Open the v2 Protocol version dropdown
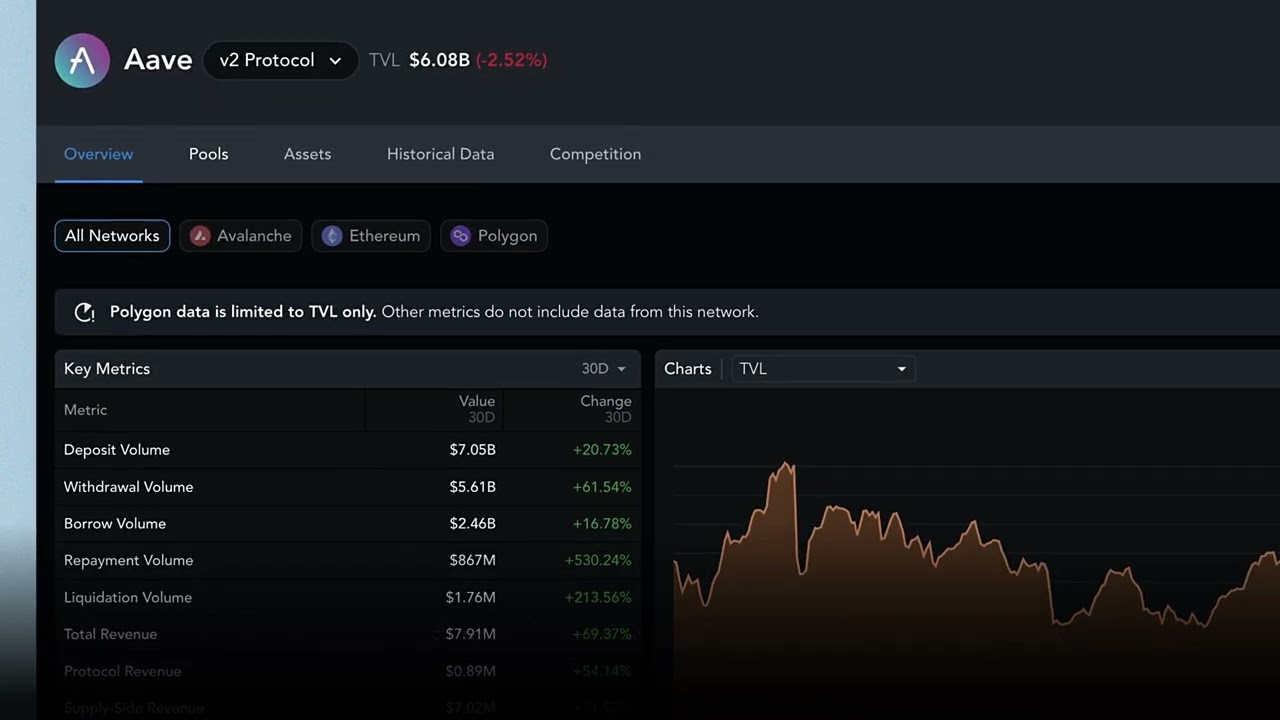This screenshot has height=720, width=1280. coord(280,60)
